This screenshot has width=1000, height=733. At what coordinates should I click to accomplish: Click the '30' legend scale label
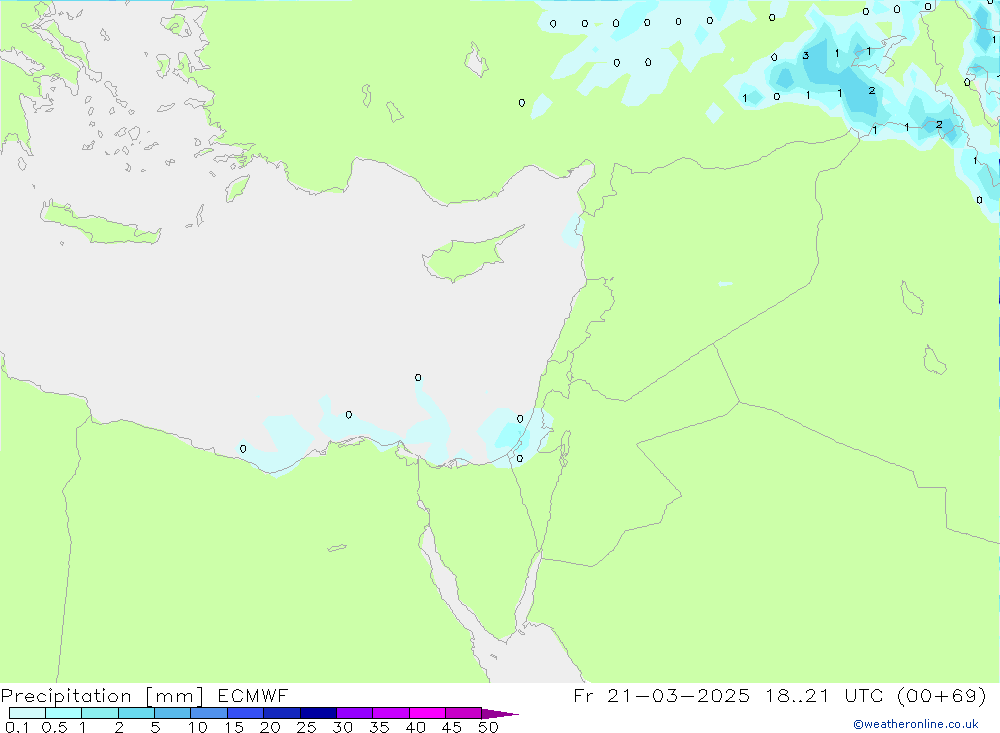point(342,727)
